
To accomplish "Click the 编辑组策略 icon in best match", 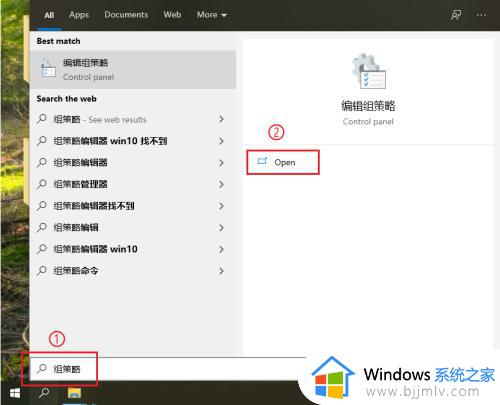I will point(48,69).
